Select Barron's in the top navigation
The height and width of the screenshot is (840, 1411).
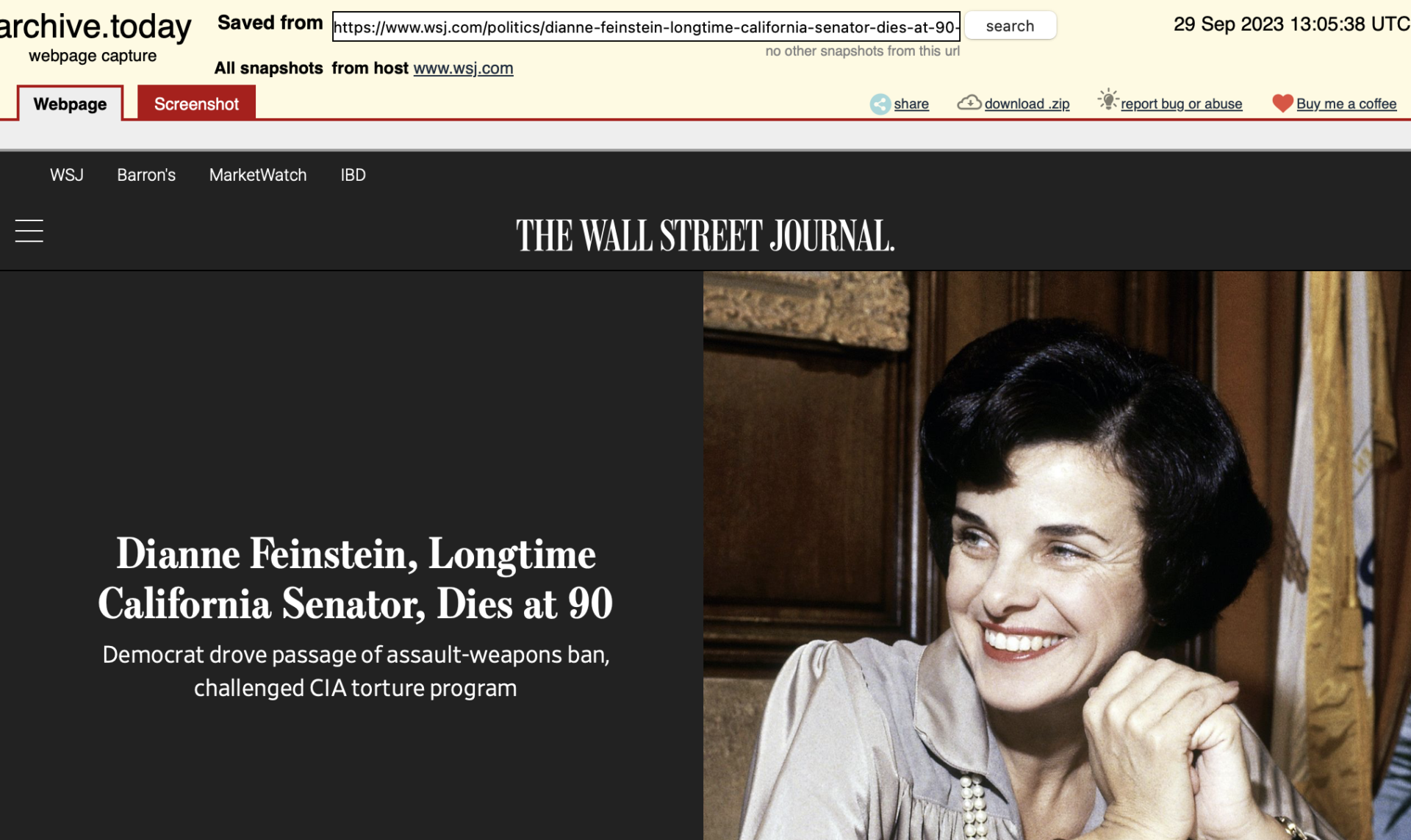[x=146, y=175]
